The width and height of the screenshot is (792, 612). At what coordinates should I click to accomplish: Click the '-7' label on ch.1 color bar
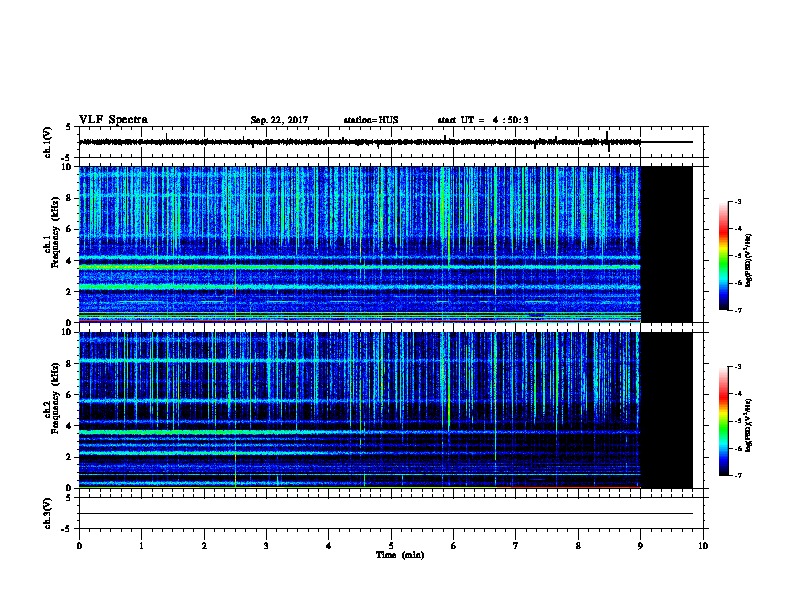coord(737,310)
